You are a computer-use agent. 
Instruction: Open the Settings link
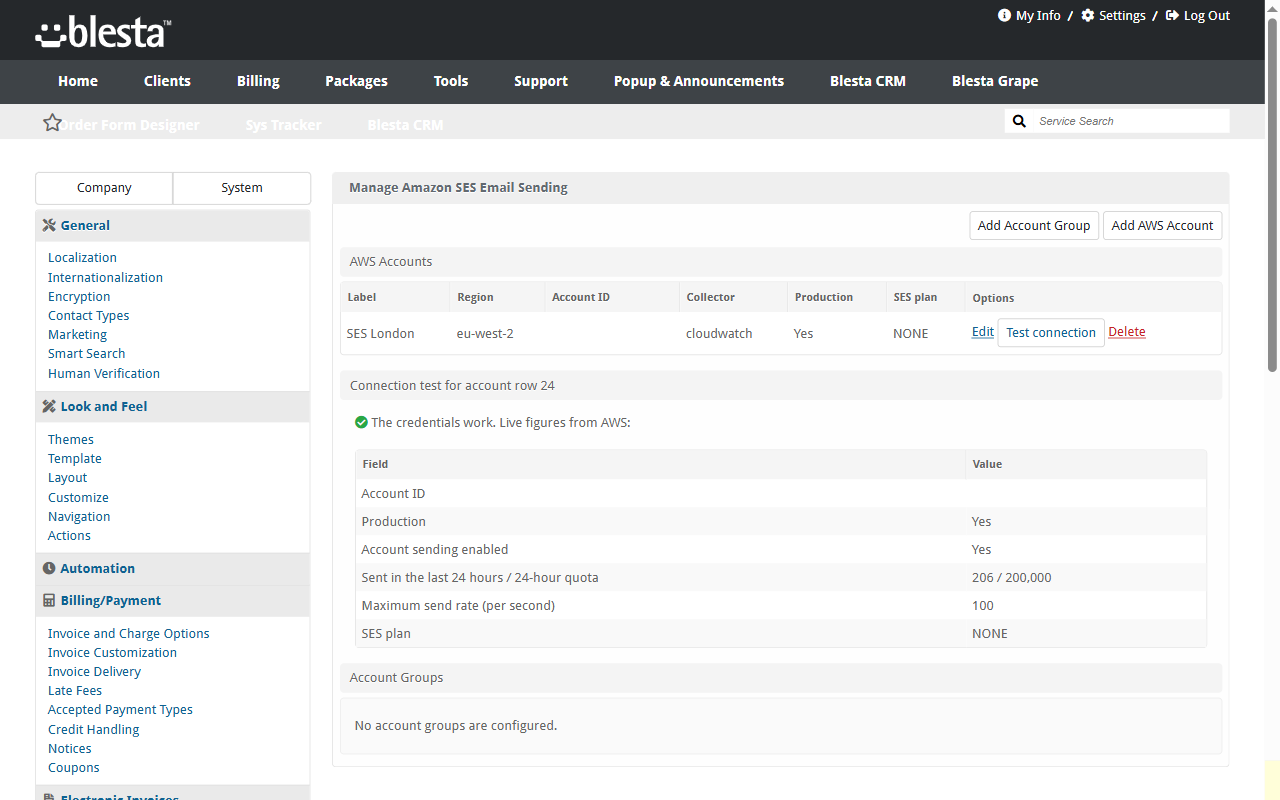[1122, 15]
